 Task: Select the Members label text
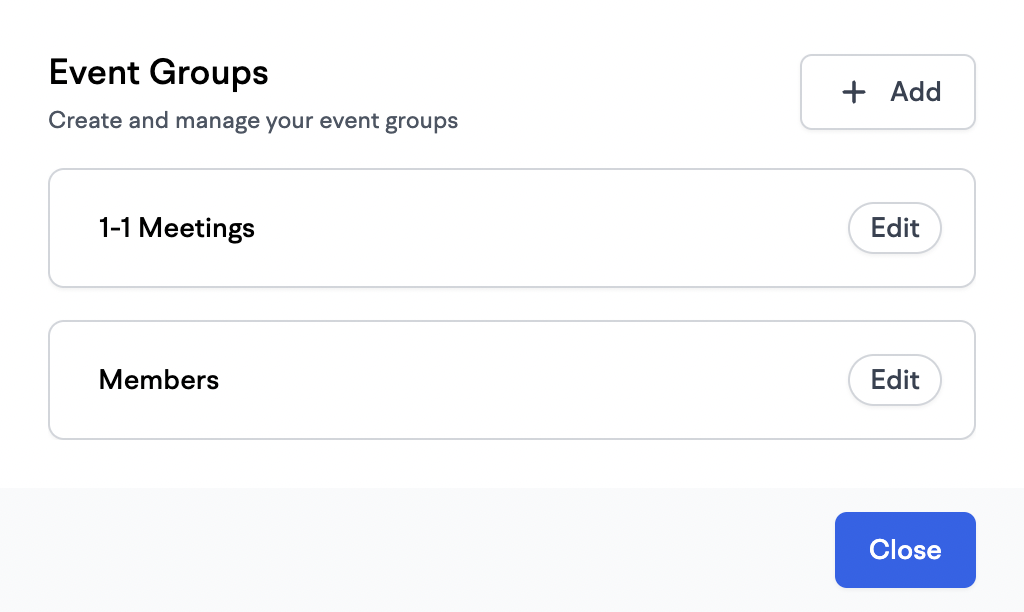point(159,380)
